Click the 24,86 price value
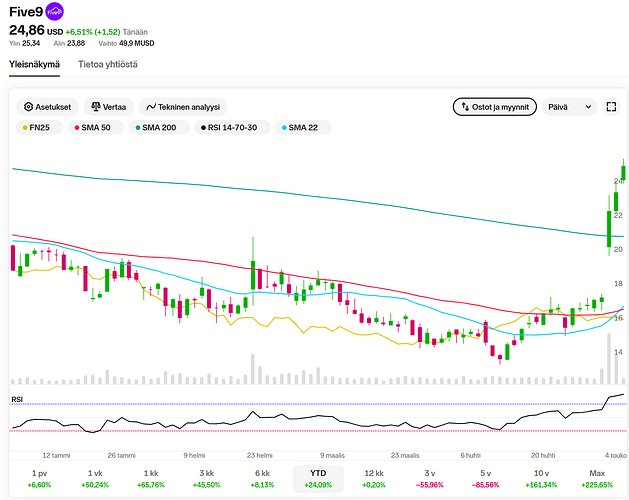This screenshot has height=500, width=629. coord(27,30)
